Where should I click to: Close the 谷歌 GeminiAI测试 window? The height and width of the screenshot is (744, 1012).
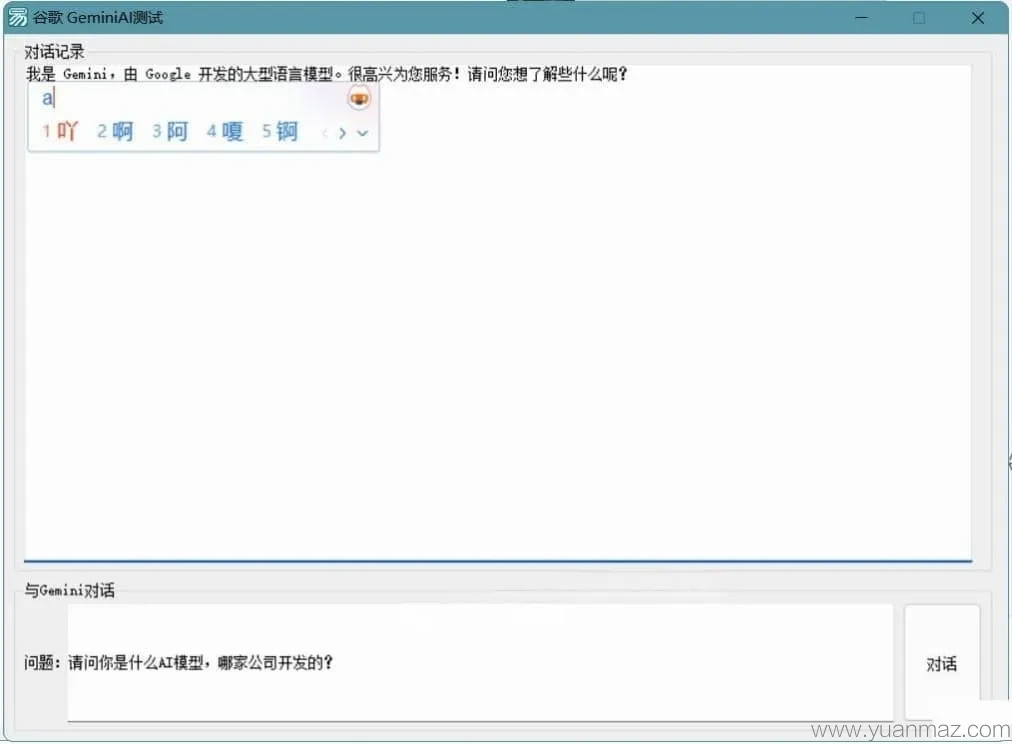coord(978,17)
